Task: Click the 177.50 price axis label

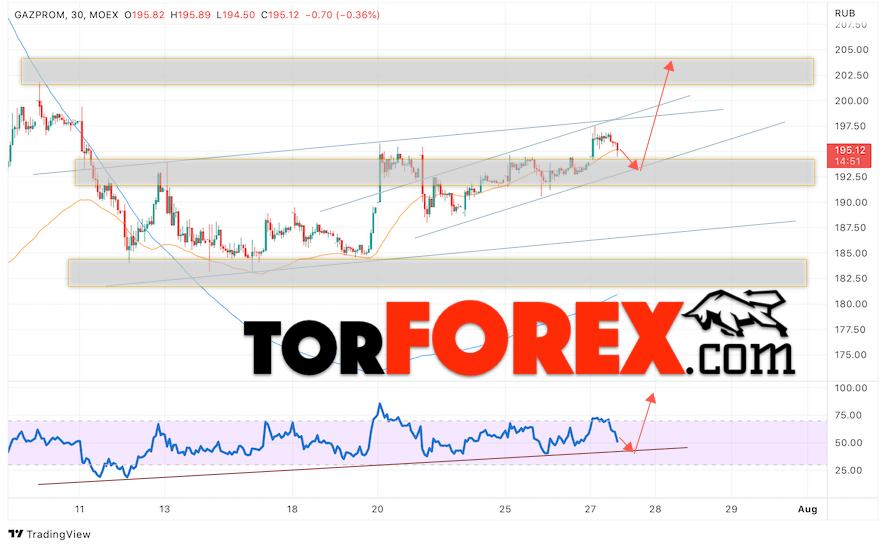Action: (850, 329)
